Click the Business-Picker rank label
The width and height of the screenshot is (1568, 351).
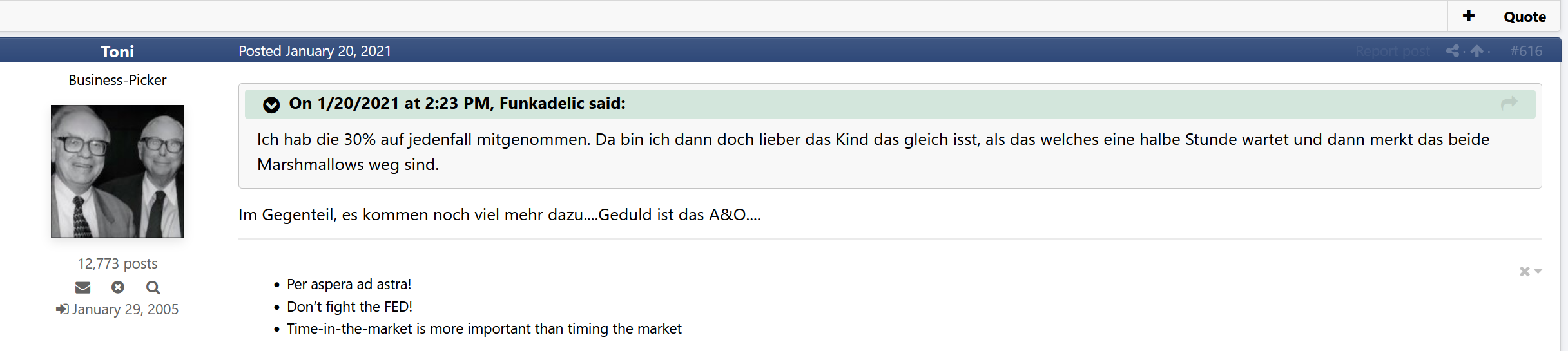click(x=117, y=80)
